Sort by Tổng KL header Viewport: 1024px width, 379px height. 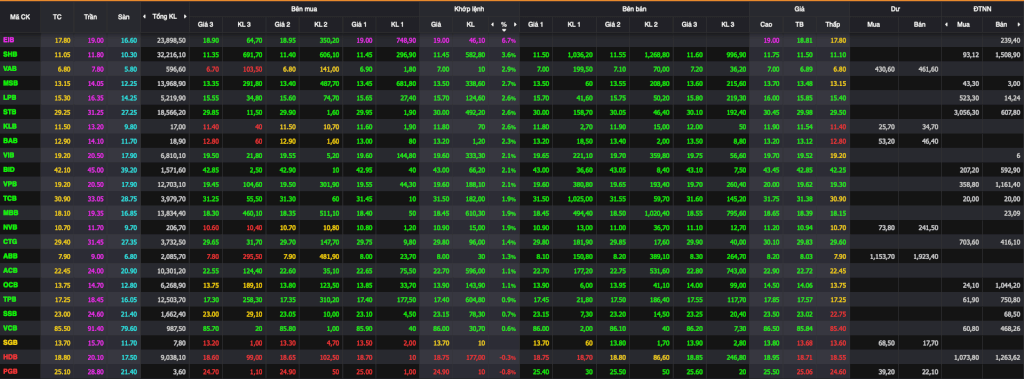164,16
